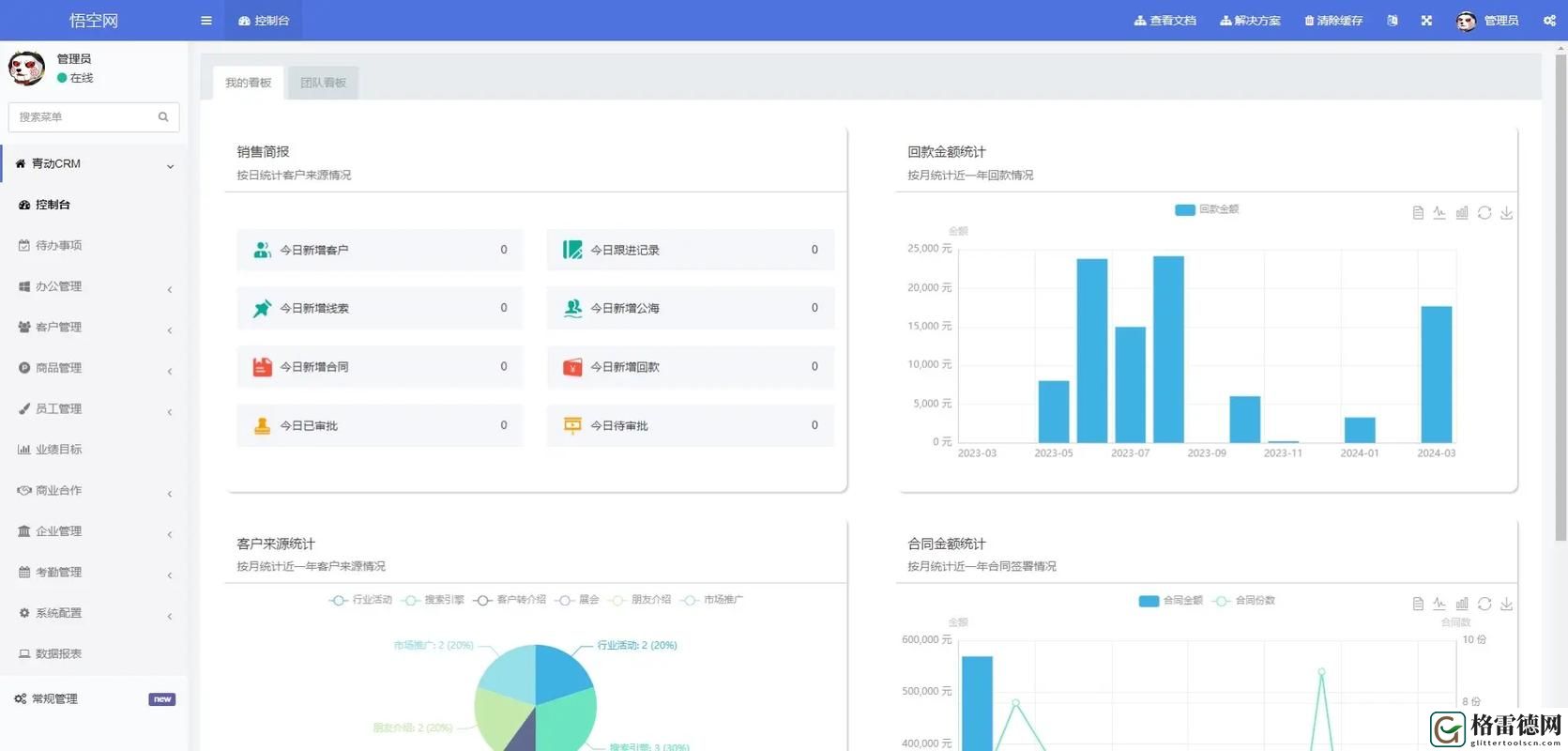The width and height of the screenshot is (1568, 751).
Task: Restore the 回款金额统计 chart with refresh icon
Action: pos(1484,213)
